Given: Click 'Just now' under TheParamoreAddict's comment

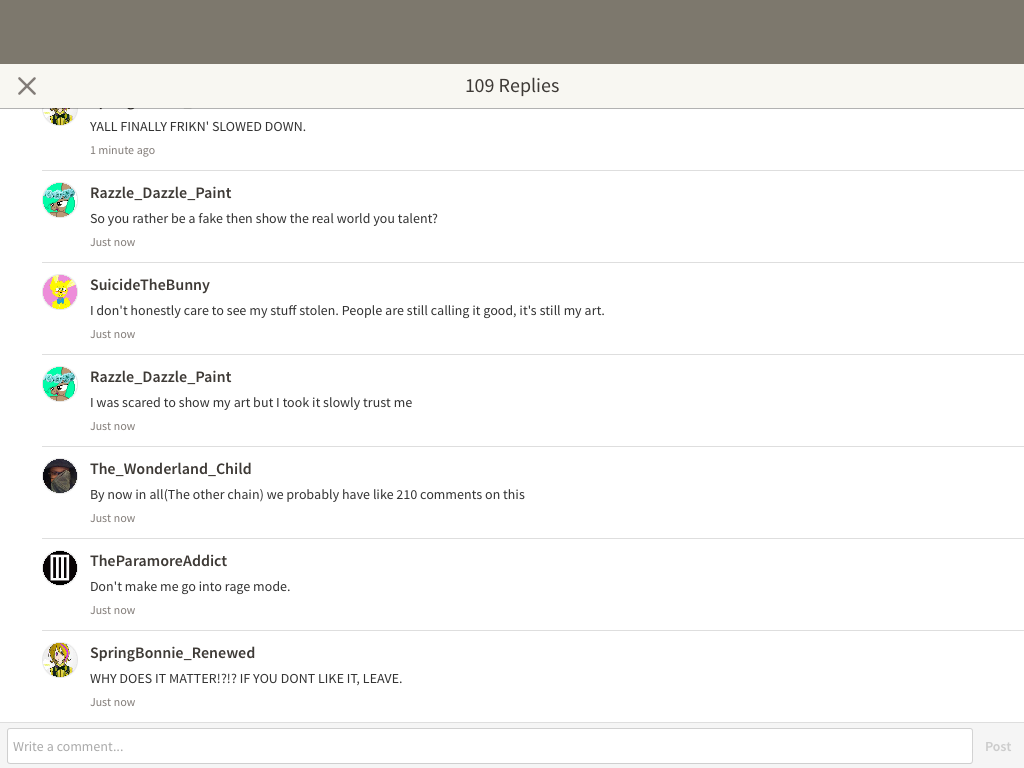Looking at the screenshot, I should [x=113, y=611].
